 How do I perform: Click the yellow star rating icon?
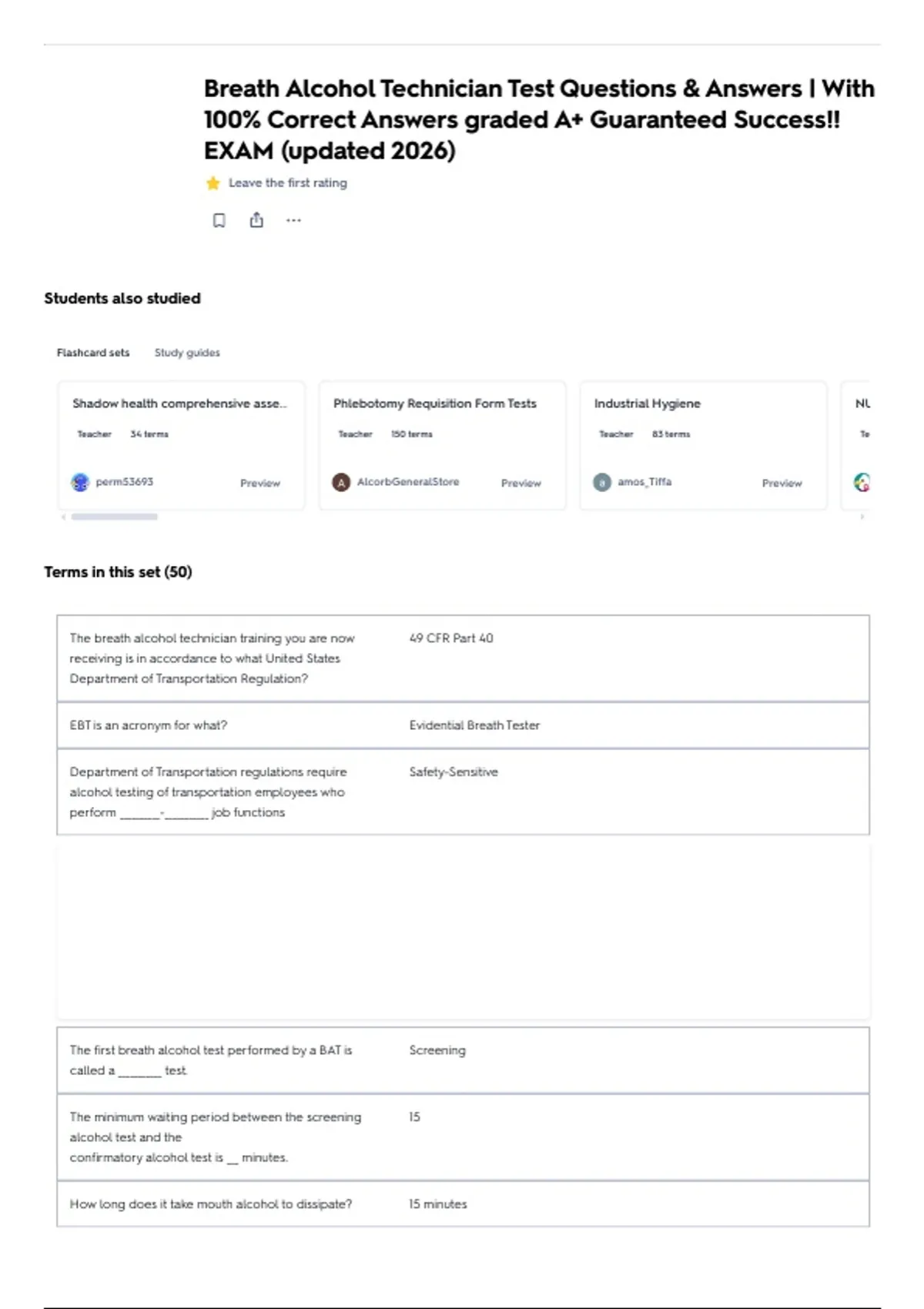click(213, 183)
